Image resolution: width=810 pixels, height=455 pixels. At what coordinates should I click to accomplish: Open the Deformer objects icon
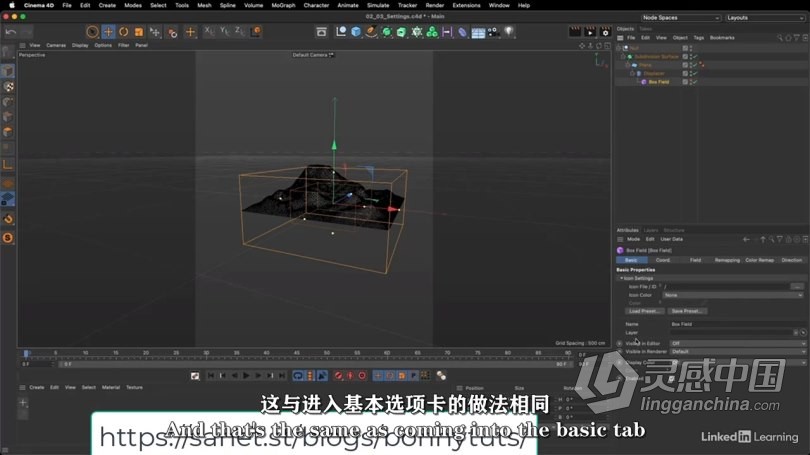(x=462, y=32)
